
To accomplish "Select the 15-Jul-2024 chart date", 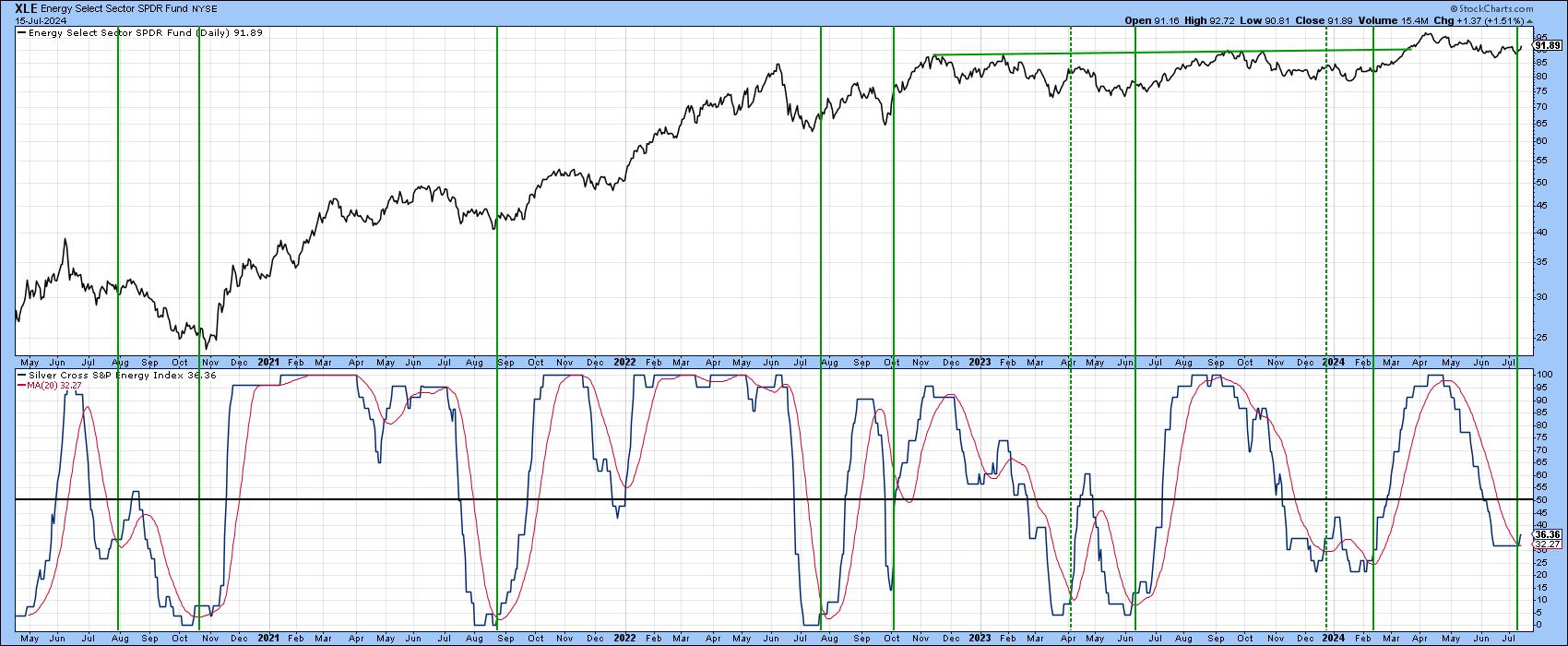I will pos(39,19).
